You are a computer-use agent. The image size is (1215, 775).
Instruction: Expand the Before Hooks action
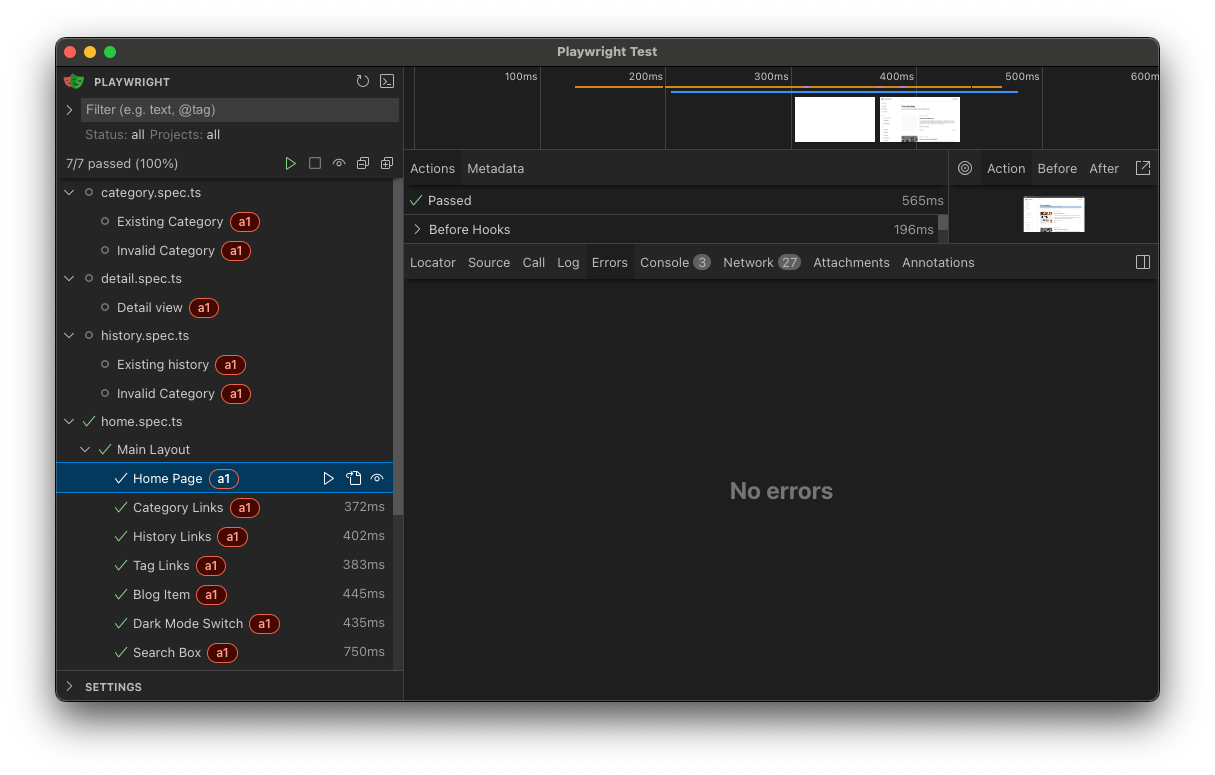click(418, 229)
